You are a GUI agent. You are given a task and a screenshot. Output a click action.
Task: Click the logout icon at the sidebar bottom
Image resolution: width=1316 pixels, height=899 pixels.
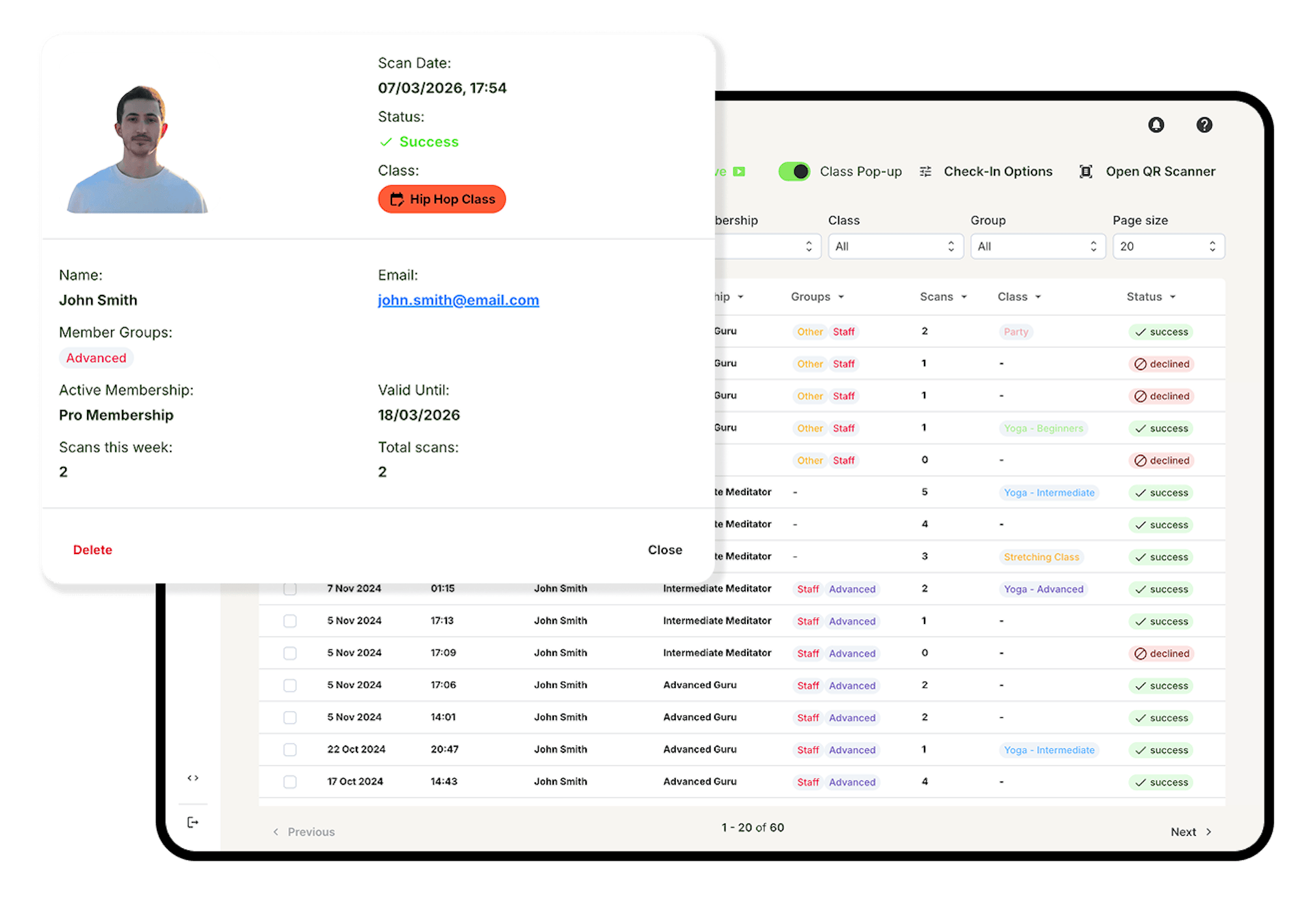click(x=193, y=822)
